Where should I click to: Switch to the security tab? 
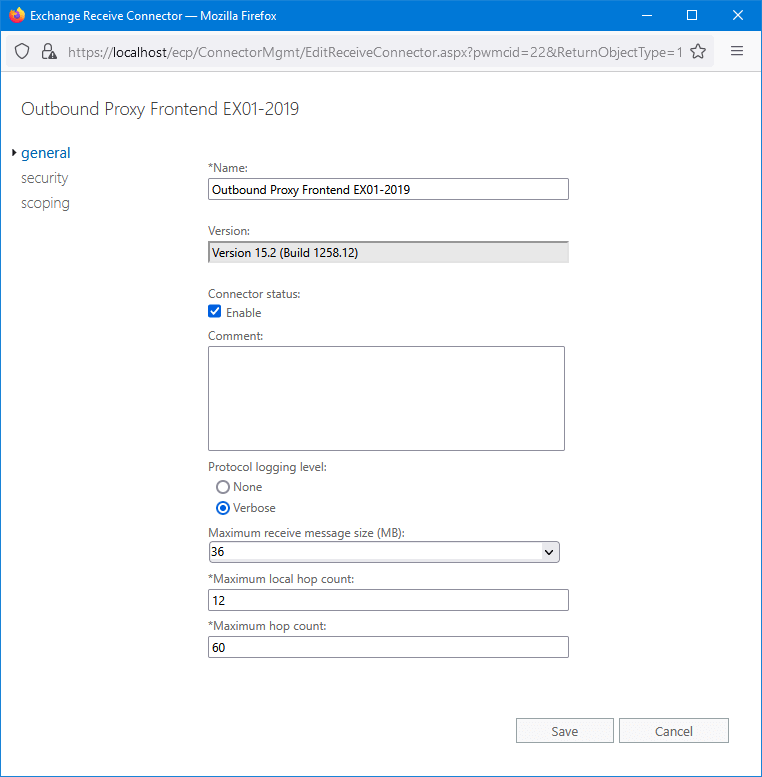[45, 178]
